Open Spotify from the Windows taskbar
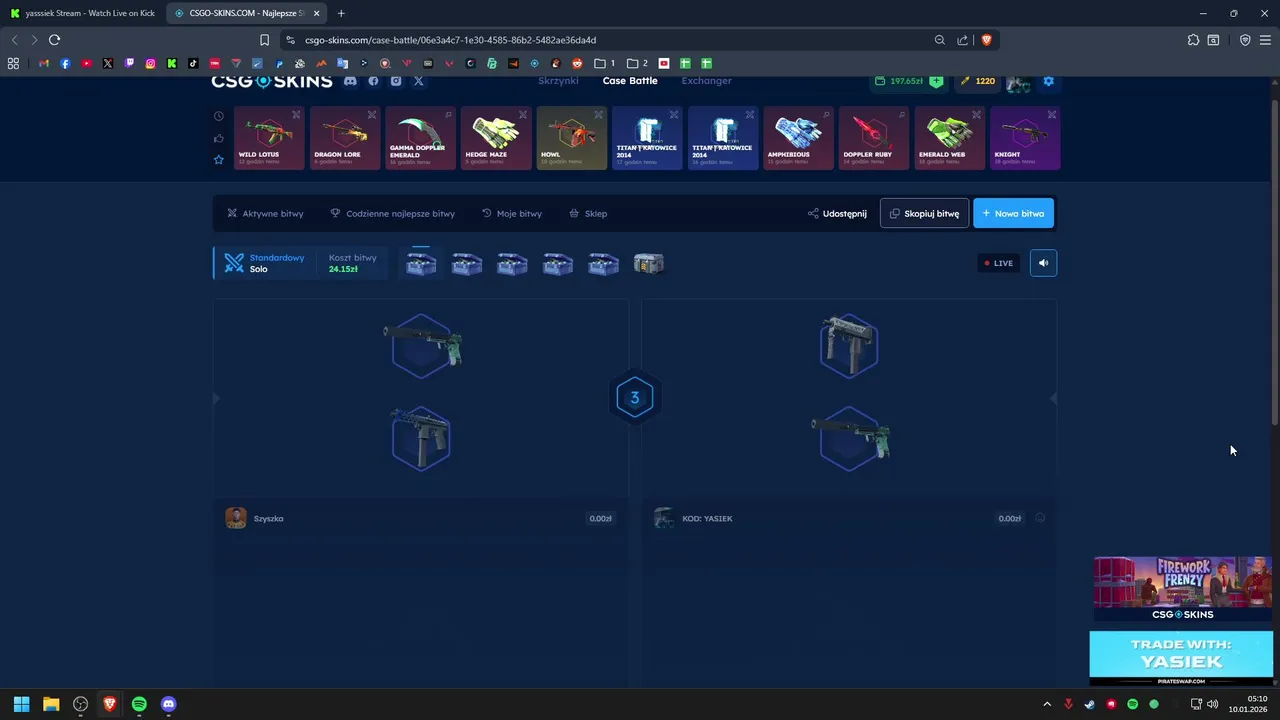 click(x=139, y=704)
